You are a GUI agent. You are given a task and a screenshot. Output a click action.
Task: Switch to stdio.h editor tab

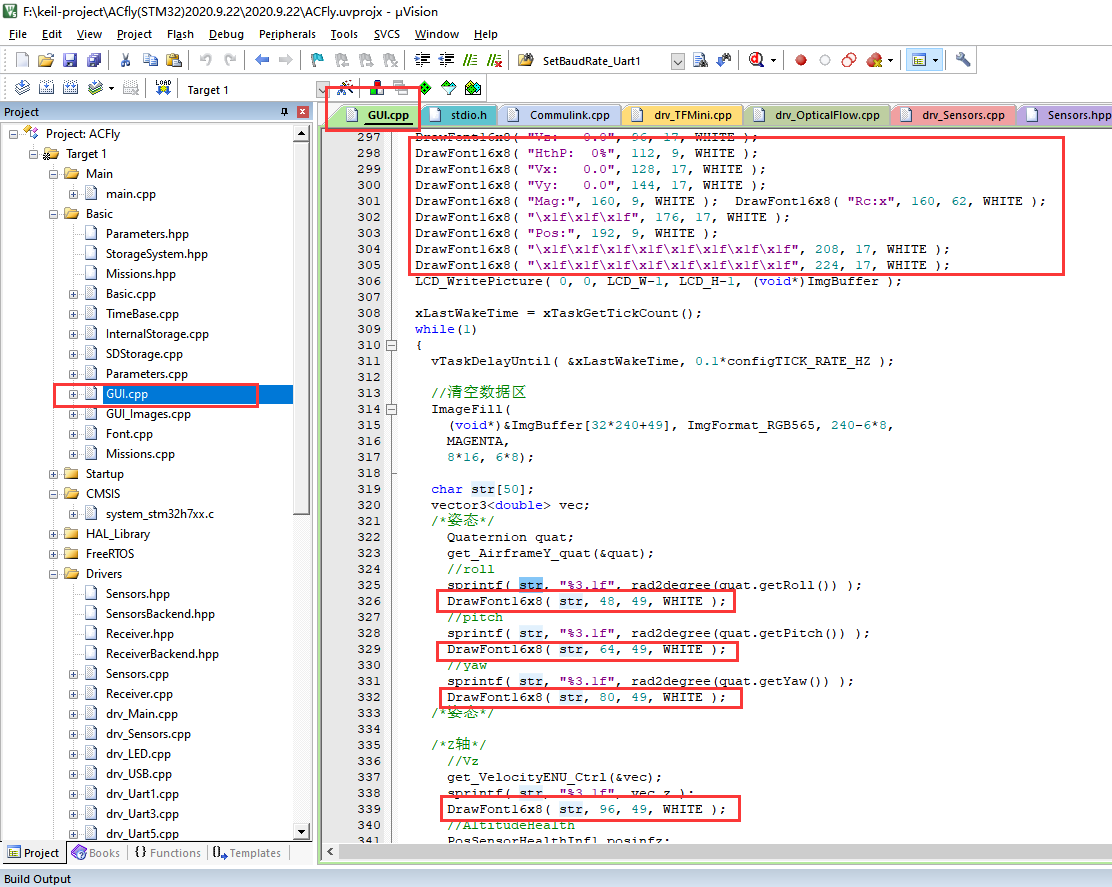pyautogui.click(x=460, y=115)
